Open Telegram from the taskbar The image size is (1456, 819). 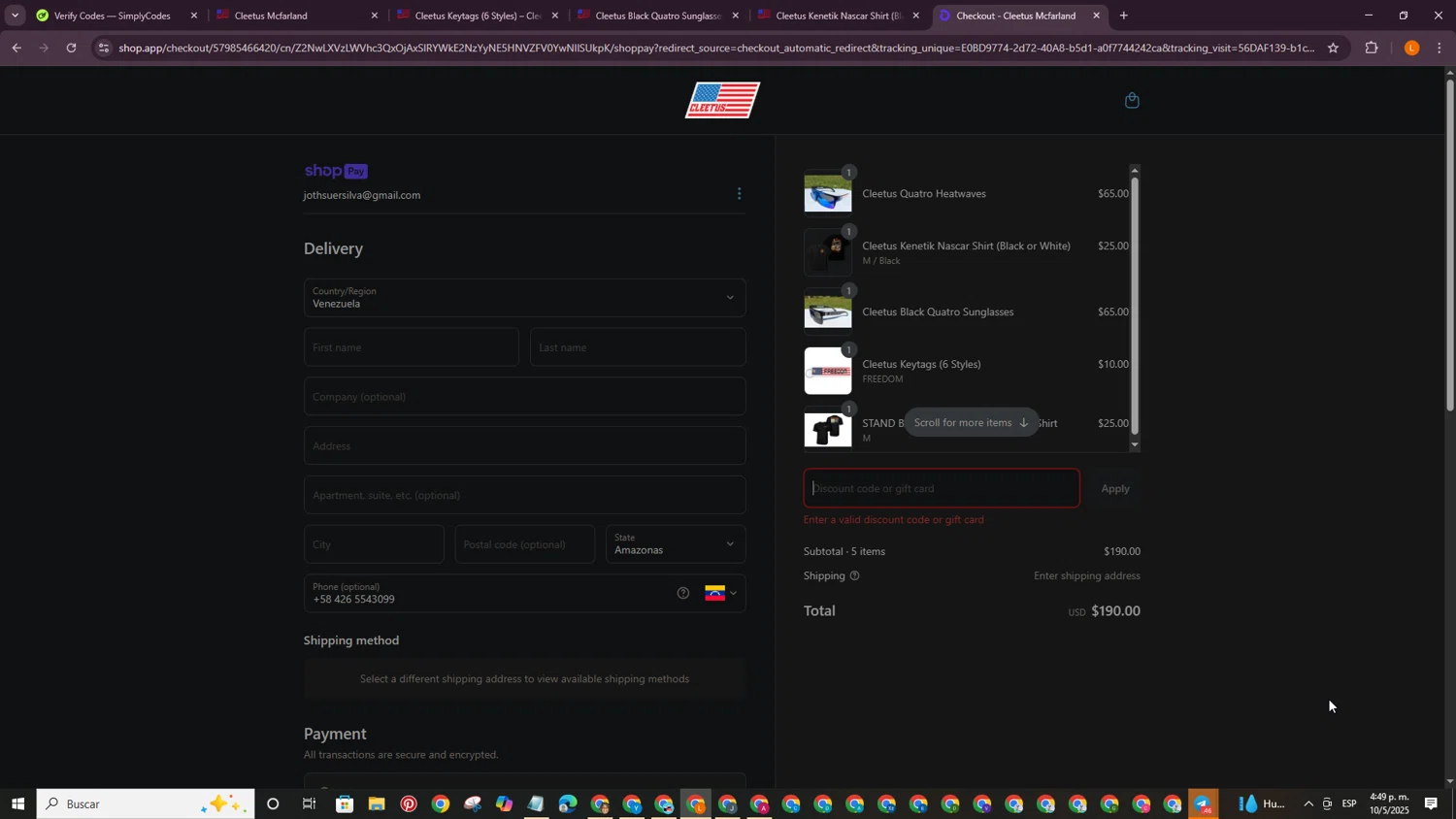point(1204,803)
